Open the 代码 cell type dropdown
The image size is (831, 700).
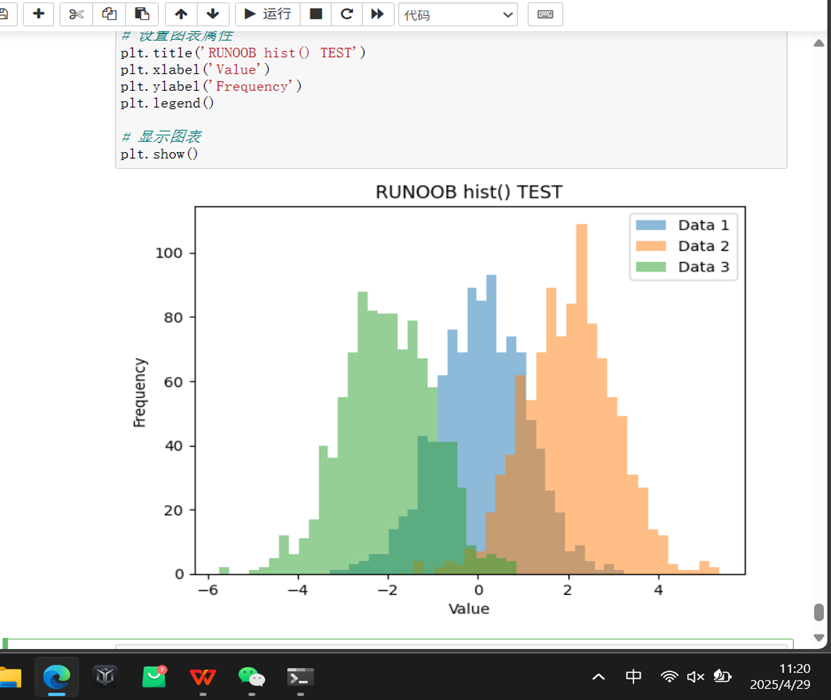[458, 14]
